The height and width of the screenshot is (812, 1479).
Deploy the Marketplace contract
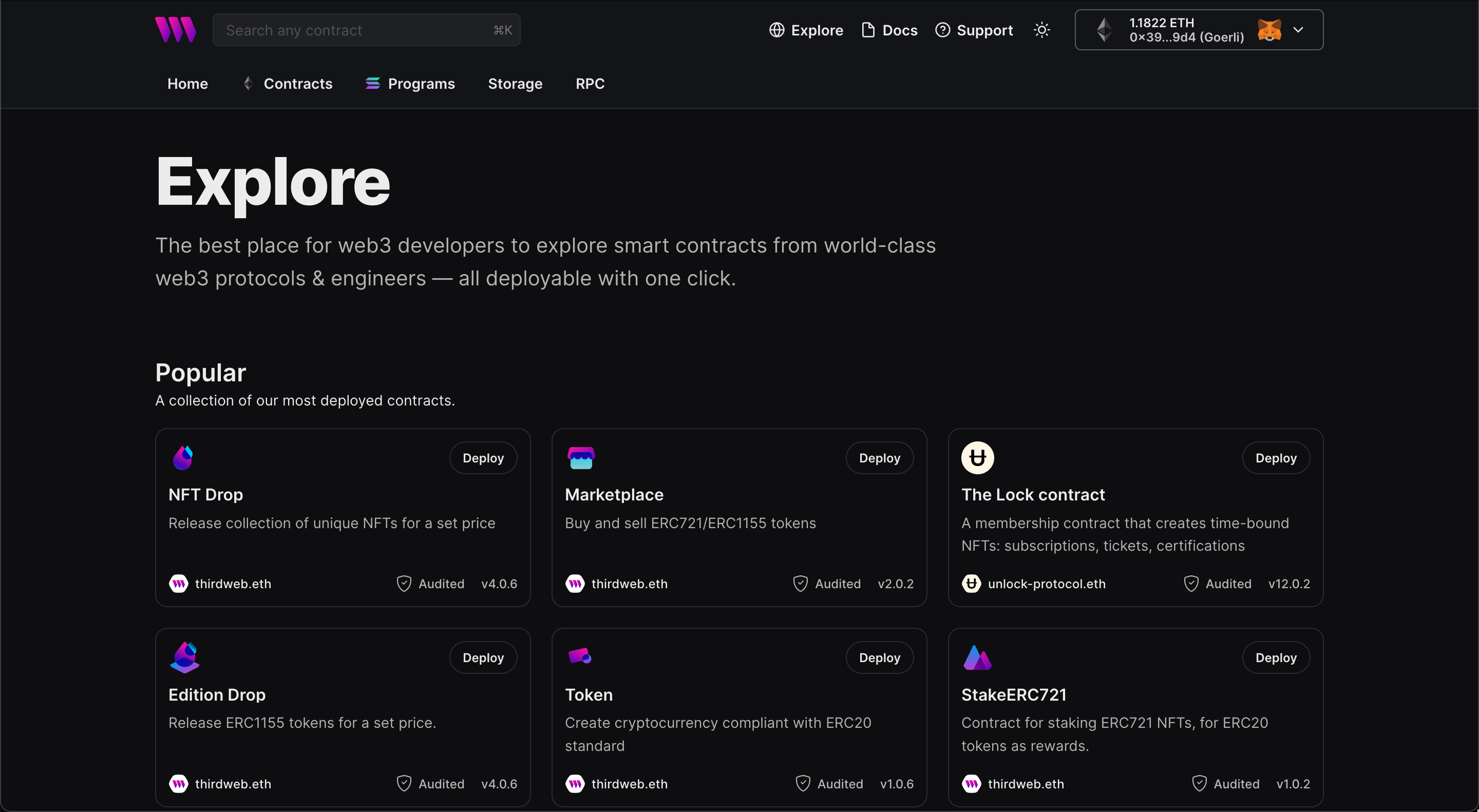click(879, 457)
